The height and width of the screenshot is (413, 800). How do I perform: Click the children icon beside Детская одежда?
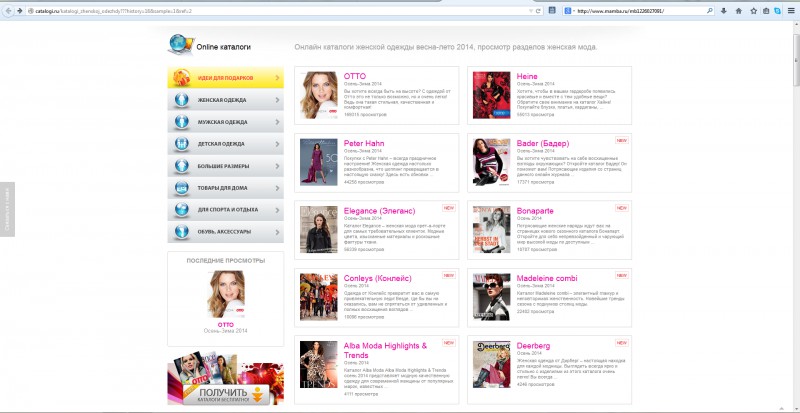(182, 144)
